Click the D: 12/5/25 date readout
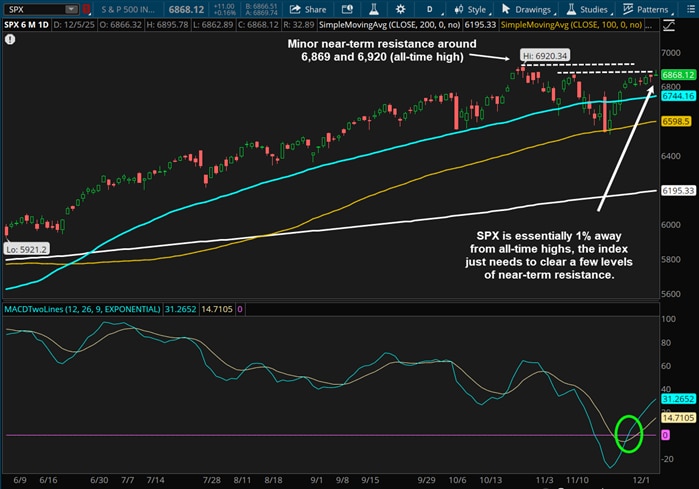Screen dimensions: 699x489 (x=74, y=25)
